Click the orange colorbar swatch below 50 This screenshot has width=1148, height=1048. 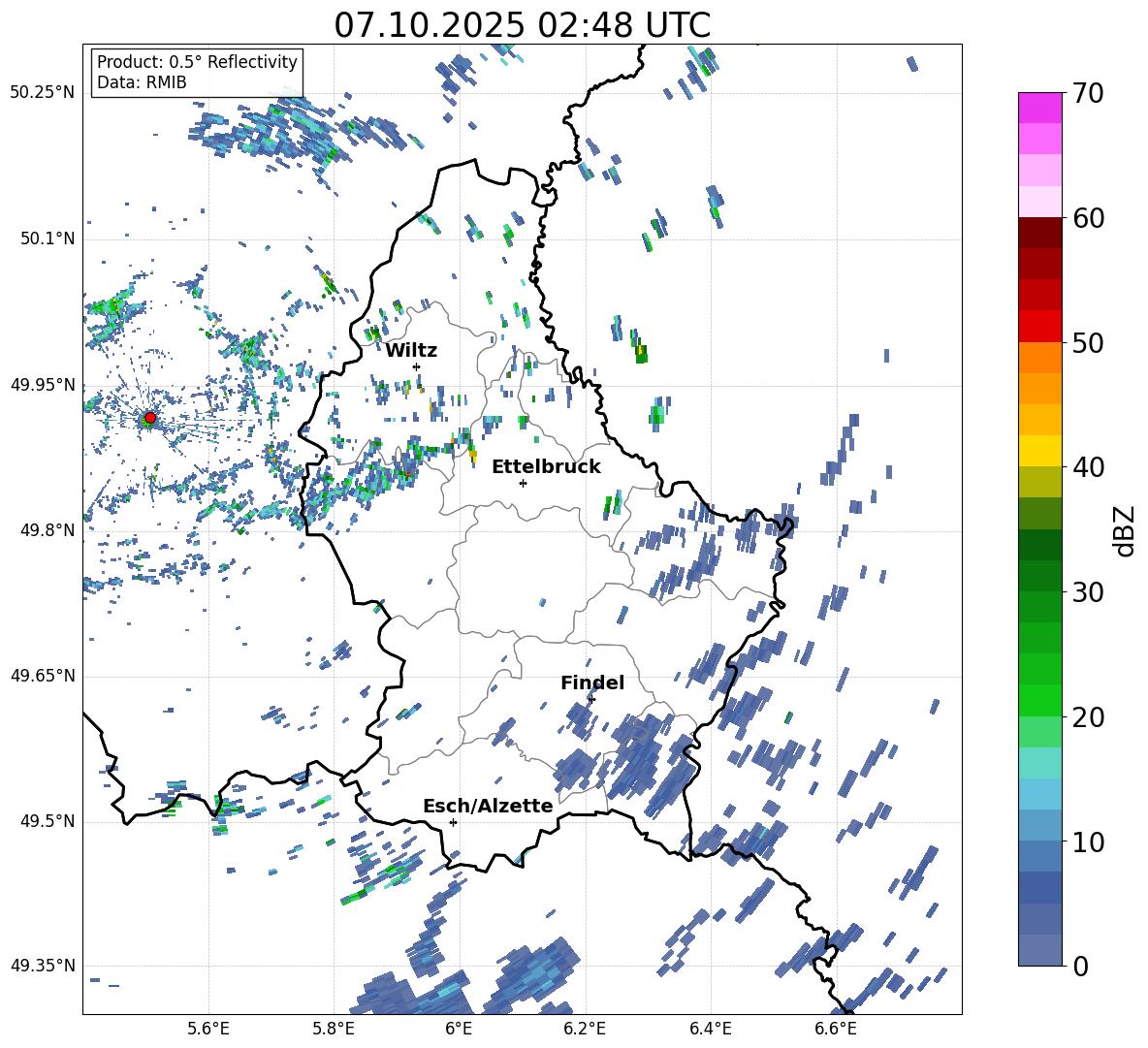(x=1039, y=358)
